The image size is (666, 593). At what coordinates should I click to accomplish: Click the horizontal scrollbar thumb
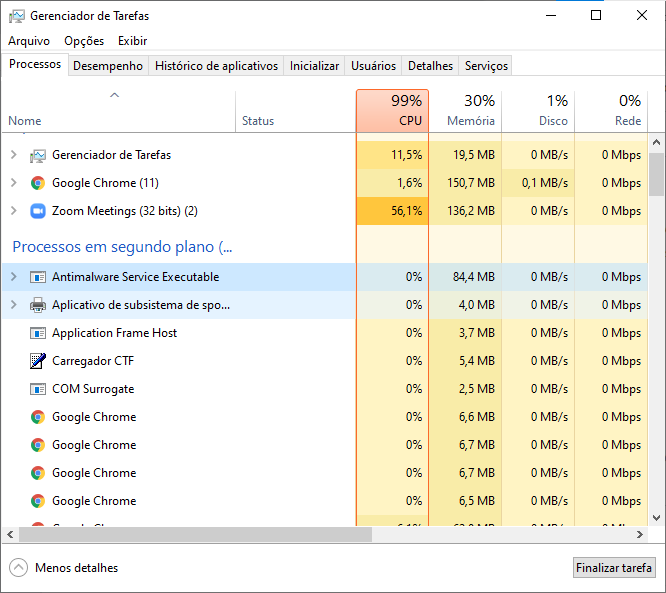click(195, 535)
